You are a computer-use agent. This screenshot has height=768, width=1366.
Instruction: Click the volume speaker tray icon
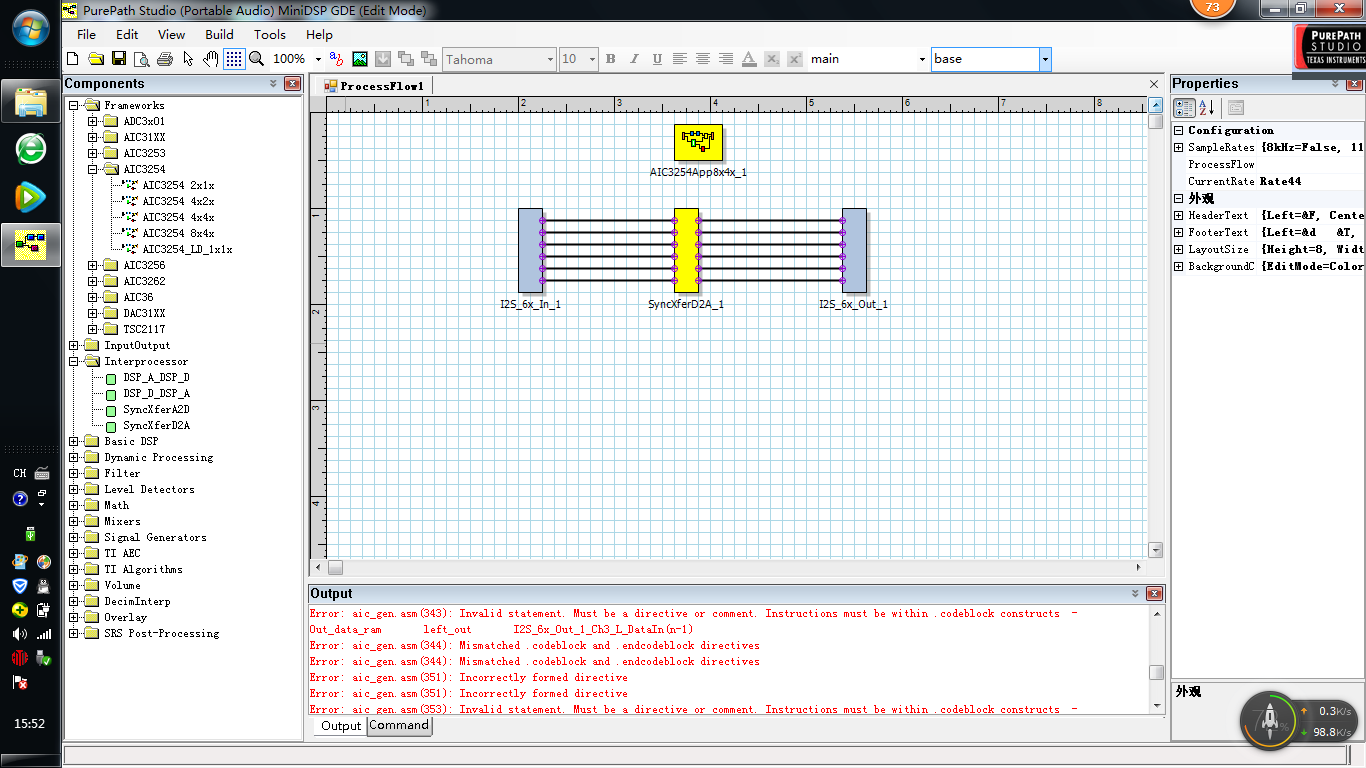(x=20, y=634)
